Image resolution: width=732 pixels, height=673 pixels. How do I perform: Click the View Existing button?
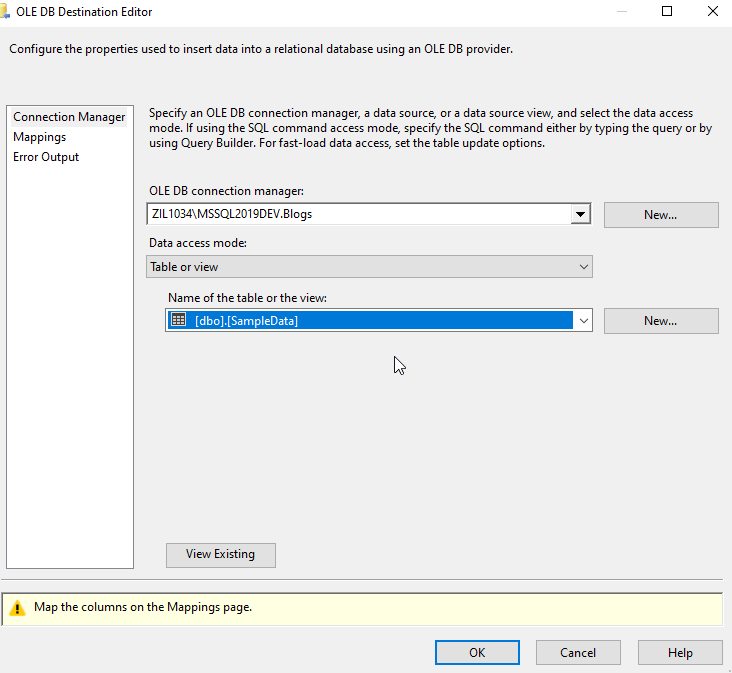tap(221, 555)
